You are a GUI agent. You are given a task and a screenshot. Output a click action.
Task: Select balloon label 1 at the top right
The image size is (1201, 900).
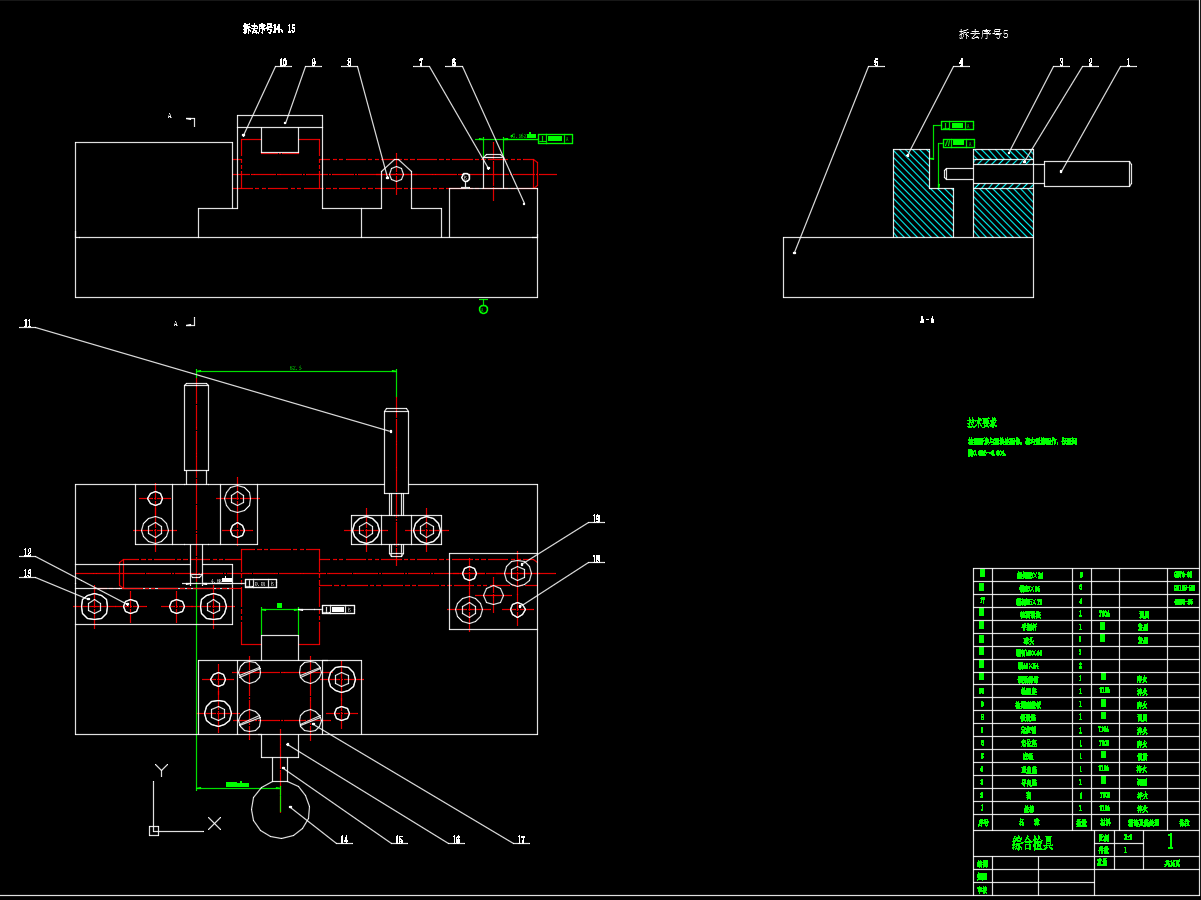pos(1128,62)
